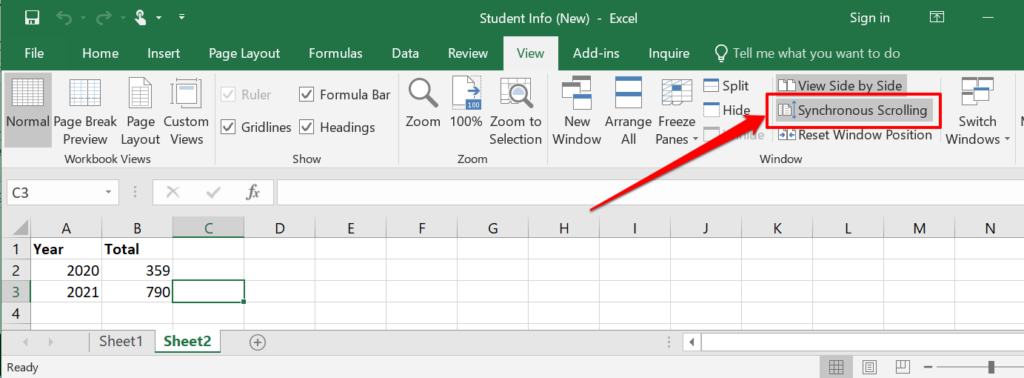Select column D header

(x=280, y=228)
